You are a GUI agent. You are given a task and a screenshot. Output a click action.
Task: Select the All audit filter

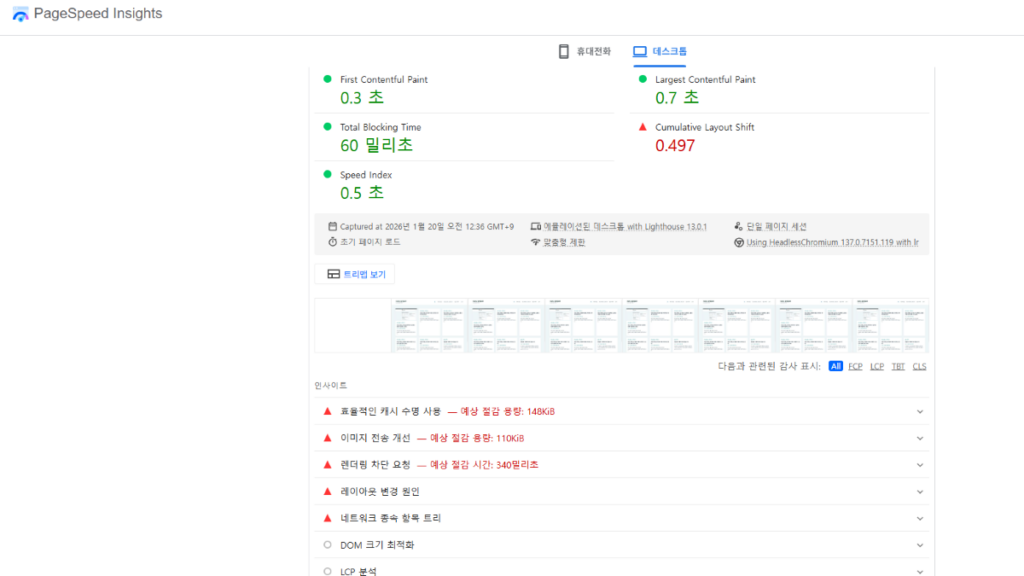pos(835,366)
